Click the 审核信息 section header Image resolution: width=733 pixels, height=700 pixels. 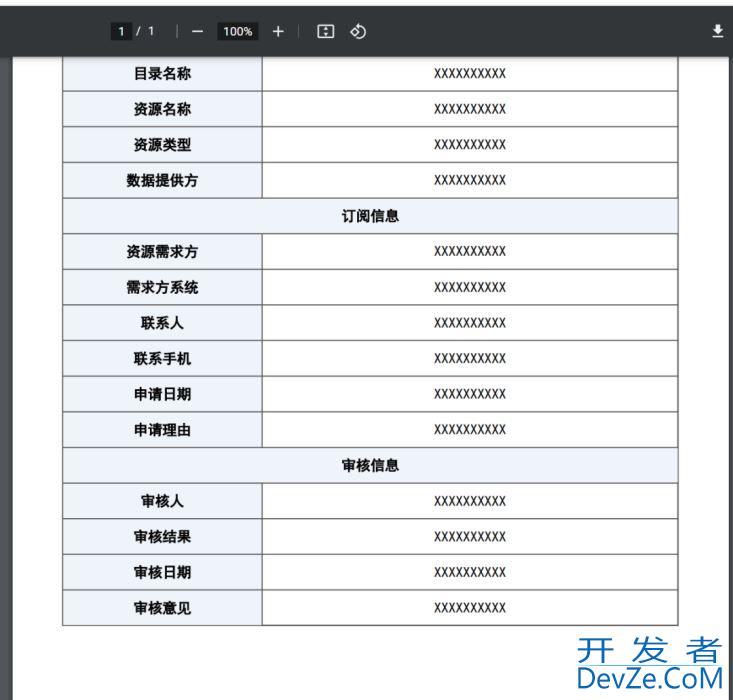coord(370,465)
